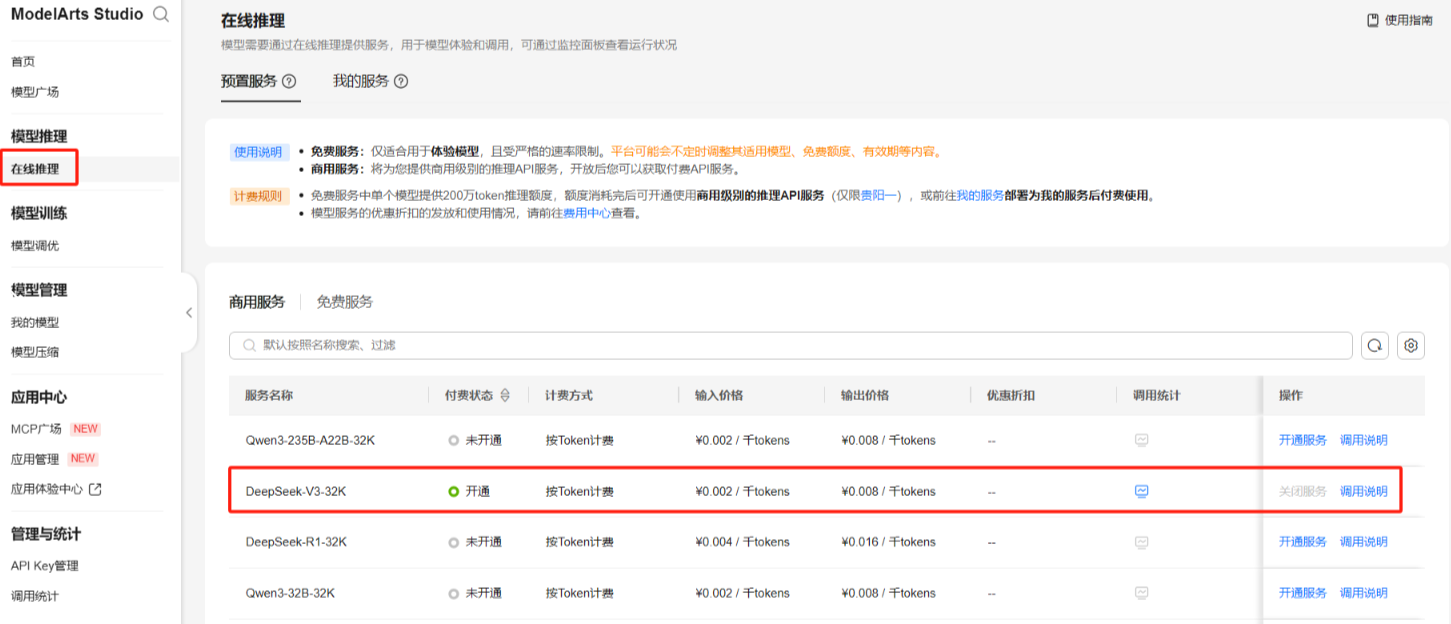Screen dimensions: 1451x624
Task: Click external link icon beside 应用体验中心
Action: coord(95,489)
